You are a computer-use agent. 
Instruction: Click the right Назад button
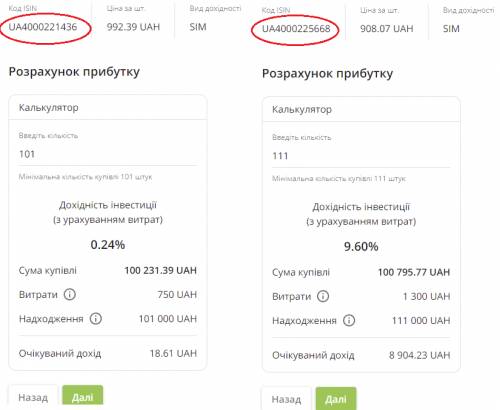click(286, 399)
